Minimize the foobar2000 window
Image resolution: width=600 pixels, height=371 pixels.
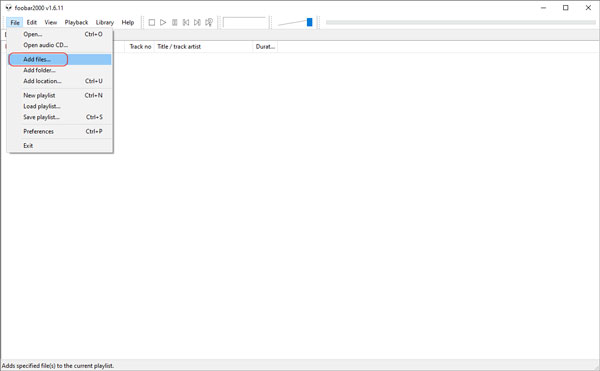(543, 8)
